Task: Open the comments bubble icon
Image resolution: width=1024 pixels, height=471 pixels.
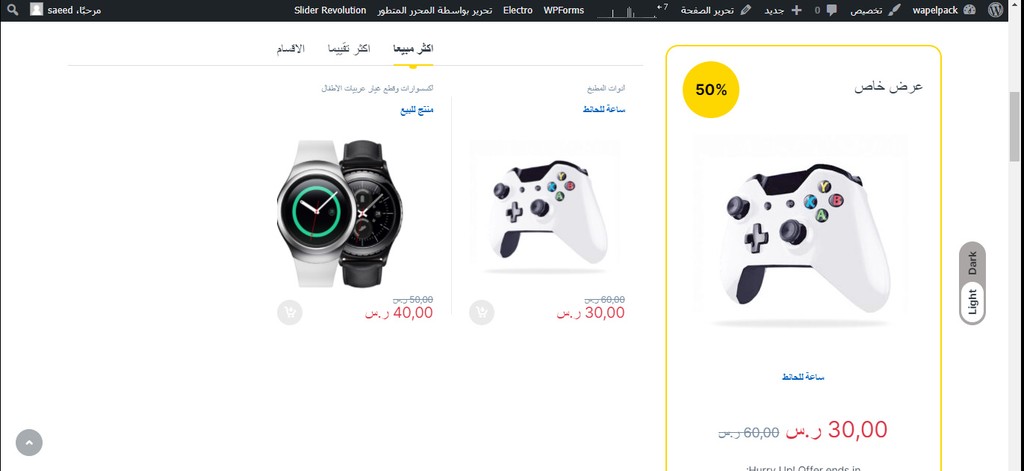Action: [831, 10]
